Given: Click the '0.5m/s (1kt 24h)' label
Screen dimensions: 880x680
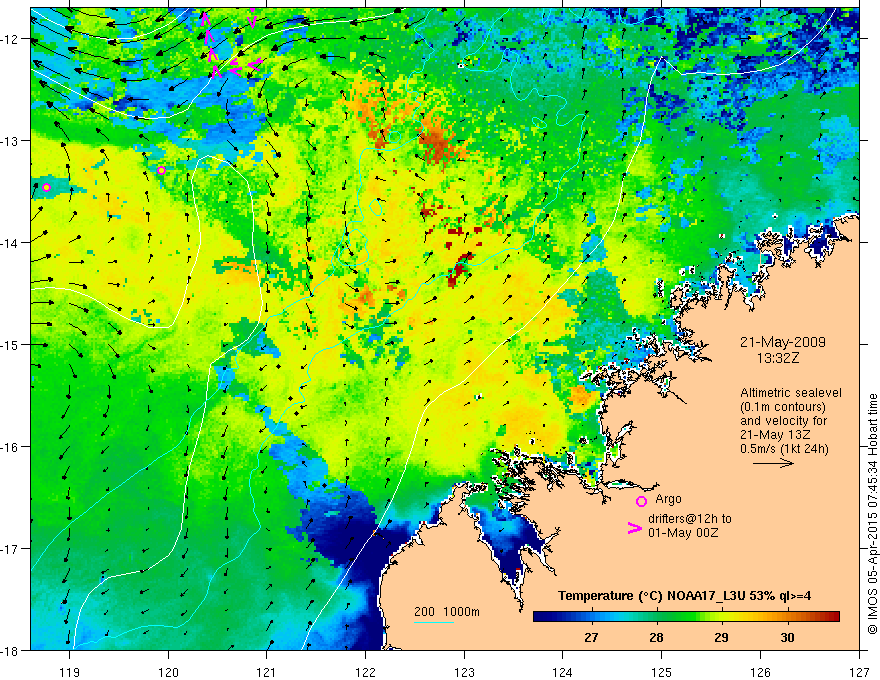Looking at the screenshot, I should (784, 449).
